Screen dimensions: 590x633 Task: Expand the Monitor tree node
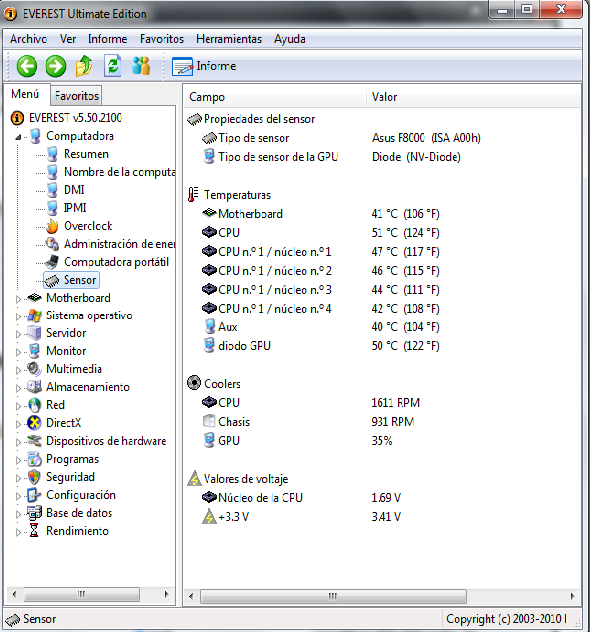tap(18, 352)
